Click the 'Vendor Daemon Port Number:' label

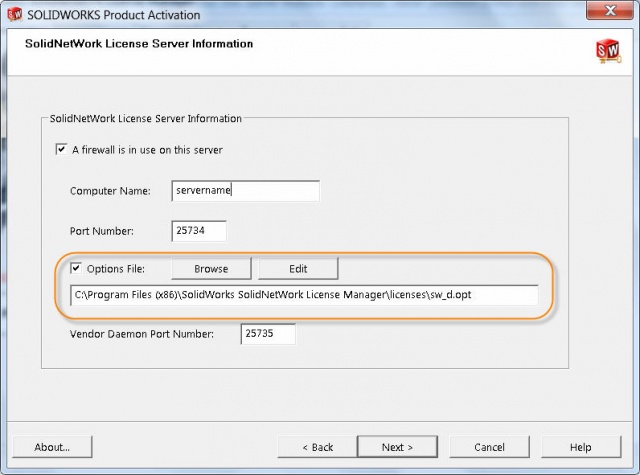pos(142,334)
